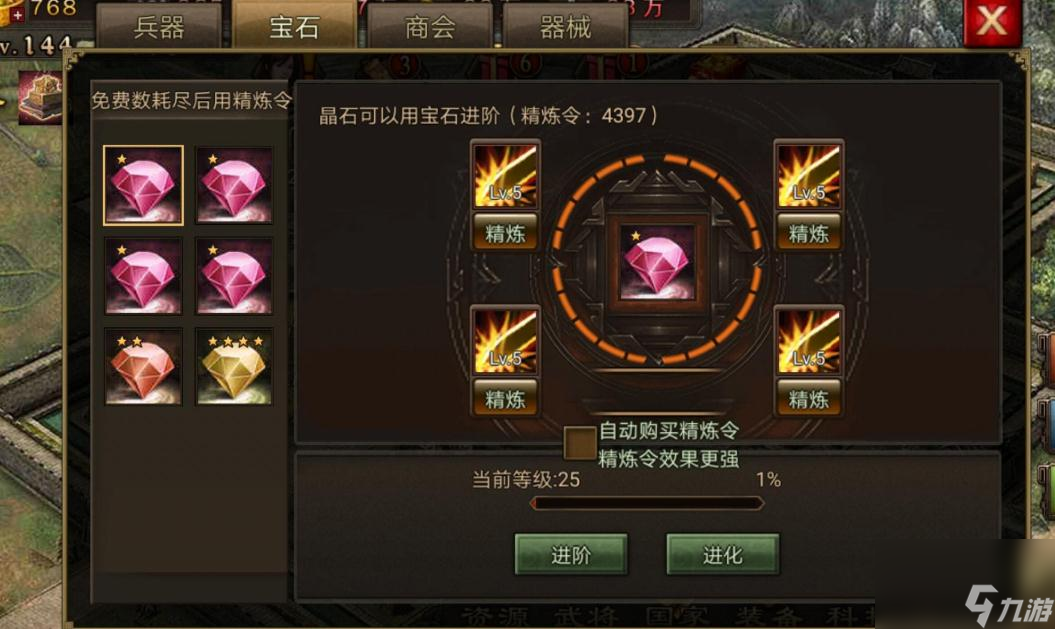
Task: Click the building icon at the left edge
Action: point(42,98)
